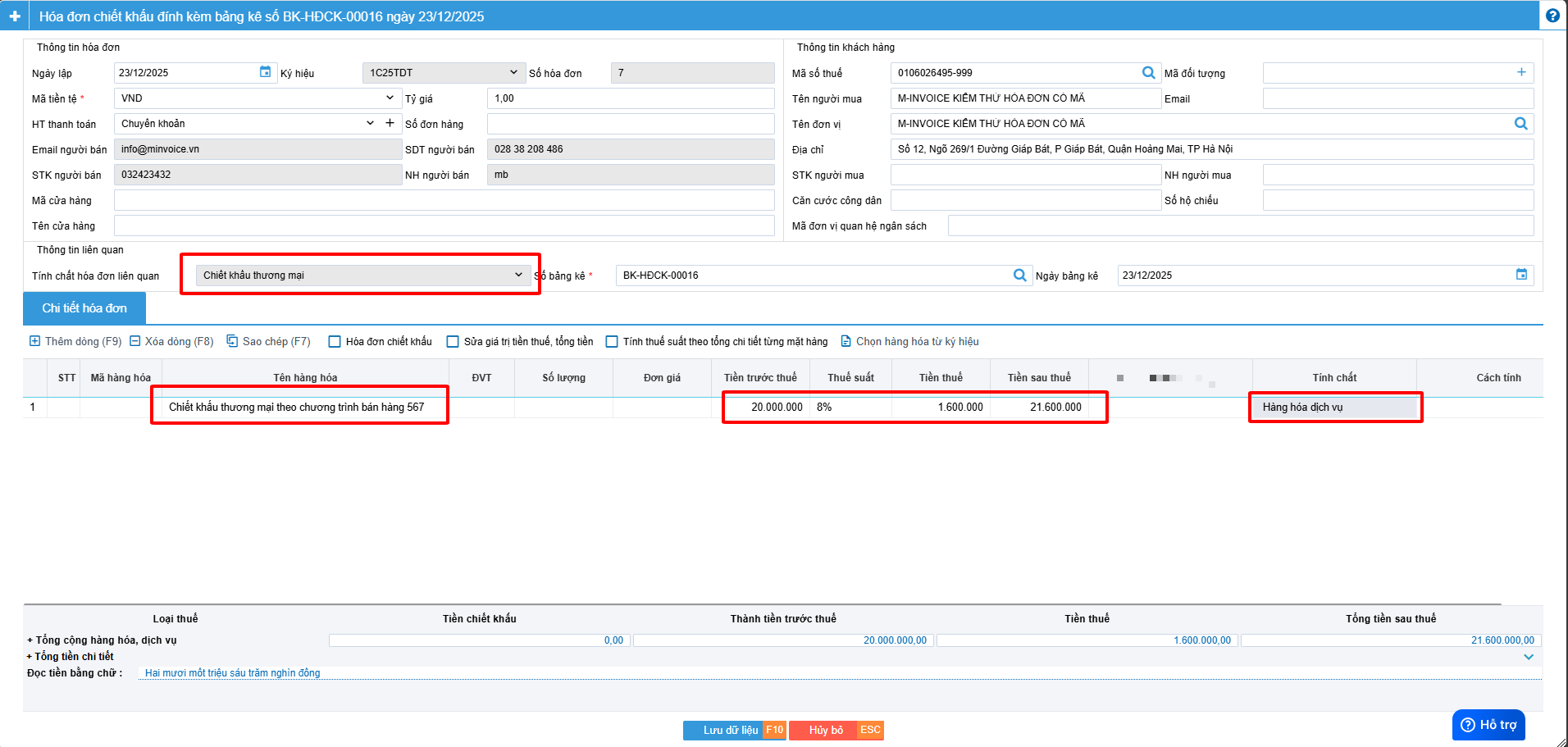Select the Chi tiết hóa đơn tab
1568x747 pixels.
point(84,308)
